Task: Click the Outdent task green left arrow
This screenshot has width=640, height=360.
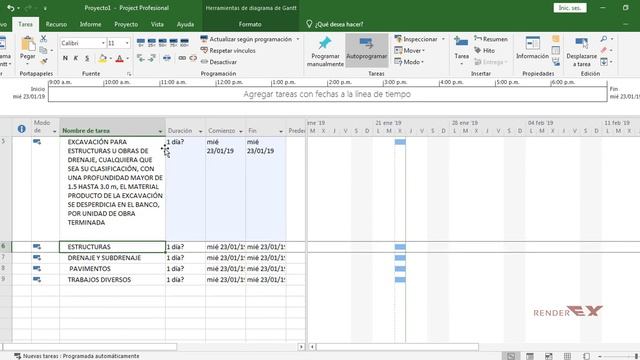Action: 141,58
